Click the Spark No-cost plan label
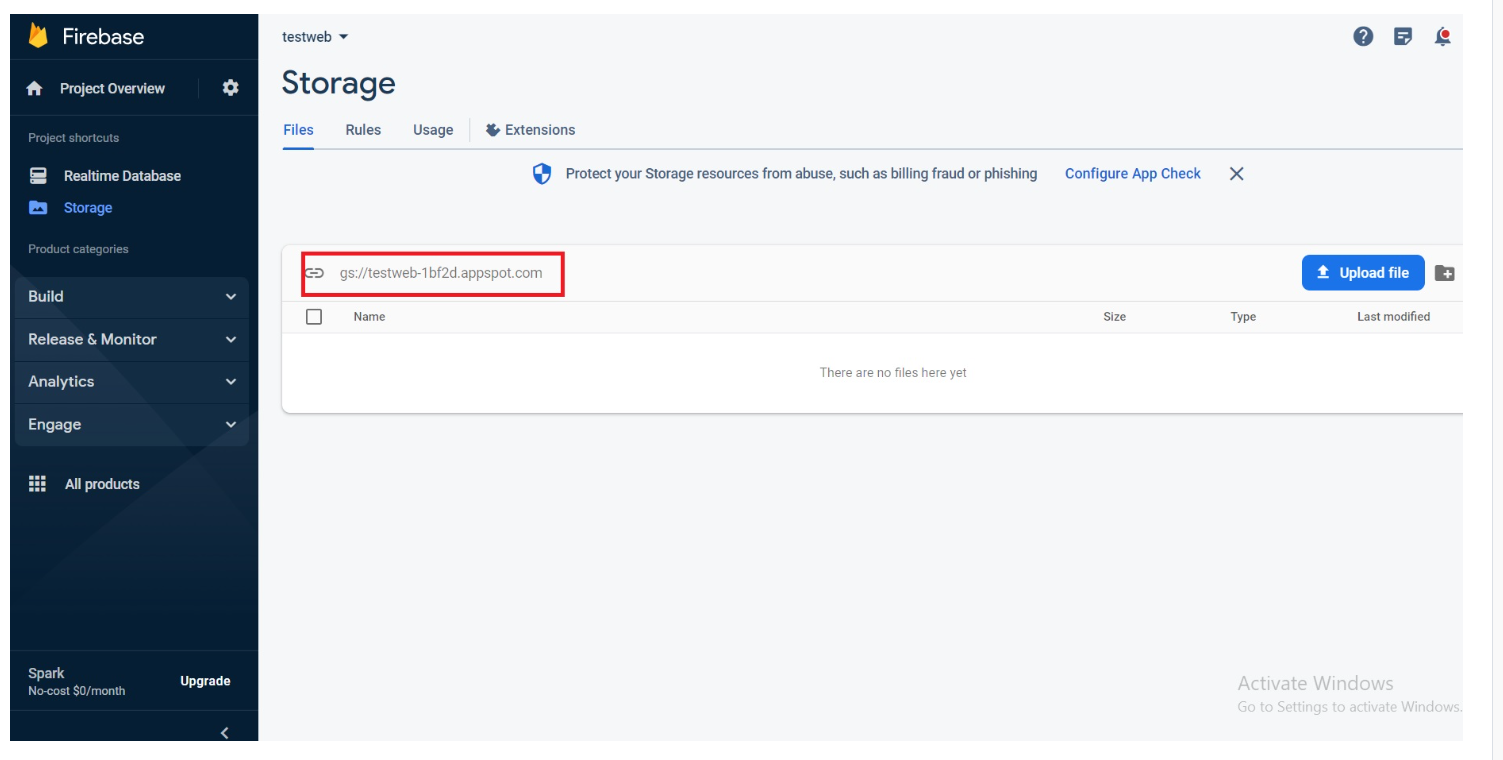The height and width of the screenshot is (760, 1503). tap(76, 681)
